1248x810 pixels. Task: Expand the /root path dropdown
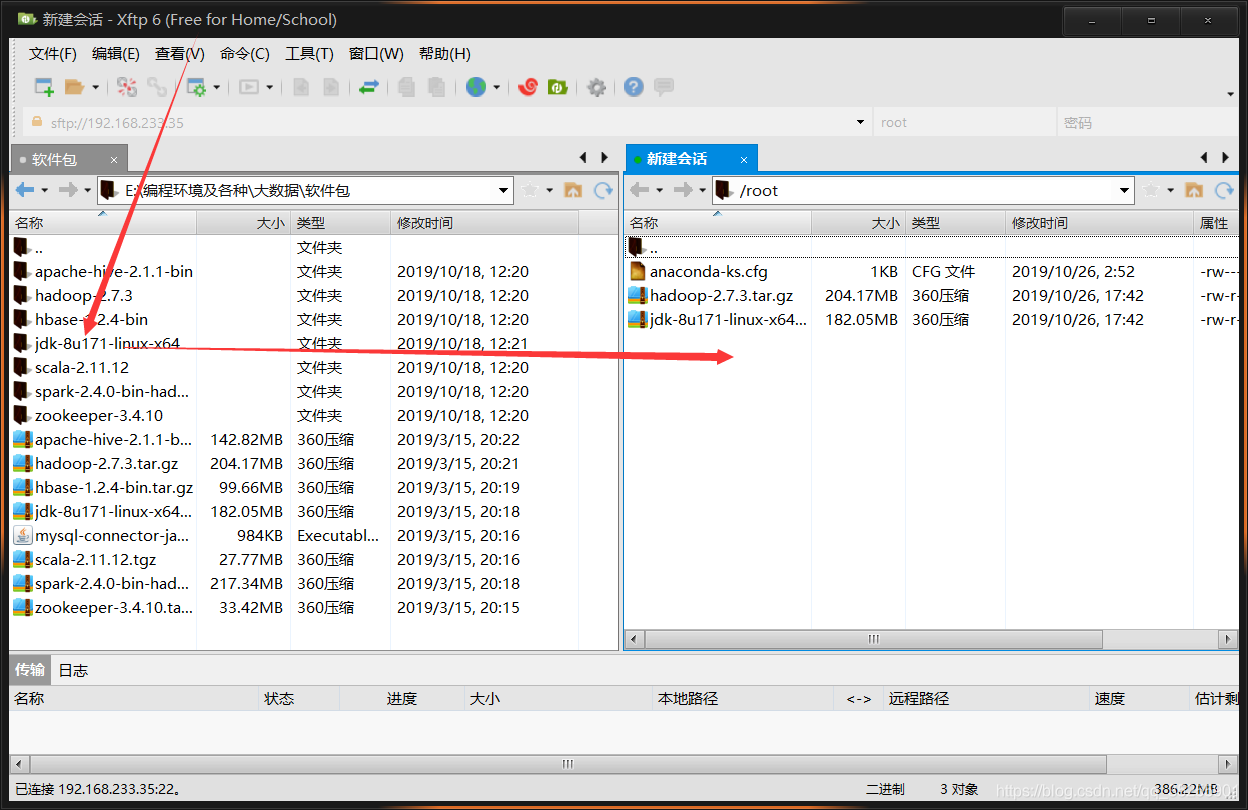click(1125, 190)
